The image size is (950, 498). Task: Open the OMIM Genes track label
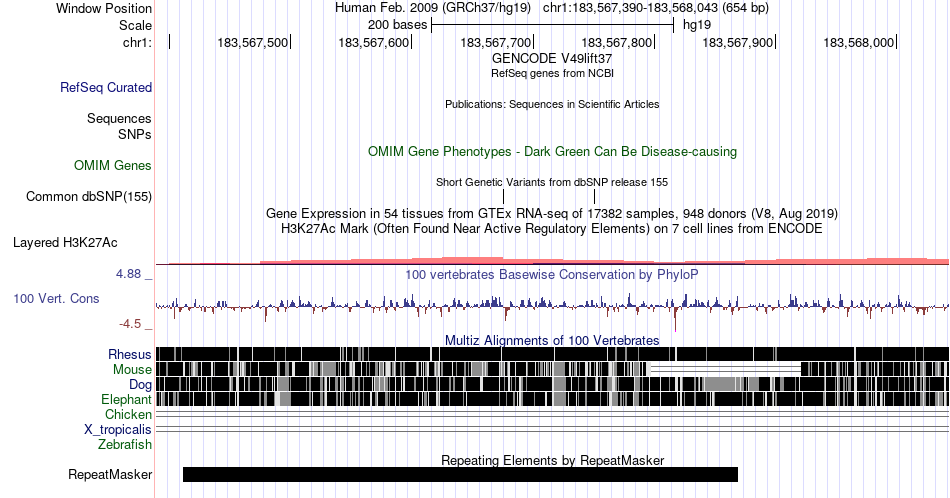(112, 165)
